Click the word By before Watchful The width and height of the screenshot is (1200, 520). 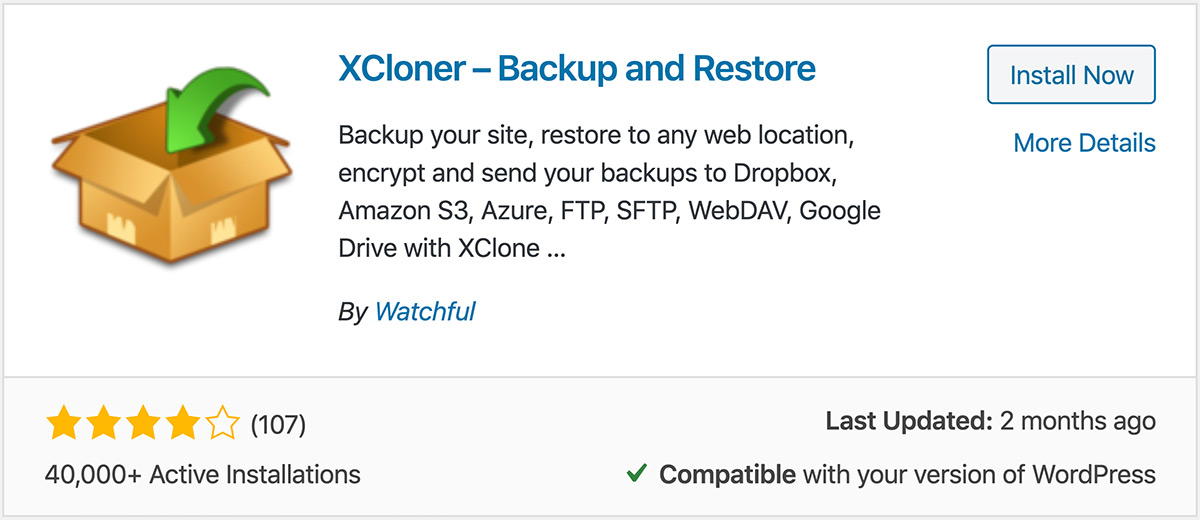click(353, 312)
